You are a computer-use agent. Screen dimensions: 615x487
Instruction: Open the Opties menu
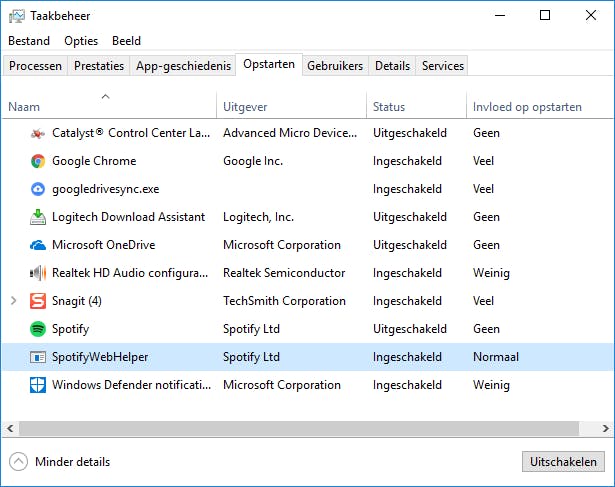coord(81,41)
